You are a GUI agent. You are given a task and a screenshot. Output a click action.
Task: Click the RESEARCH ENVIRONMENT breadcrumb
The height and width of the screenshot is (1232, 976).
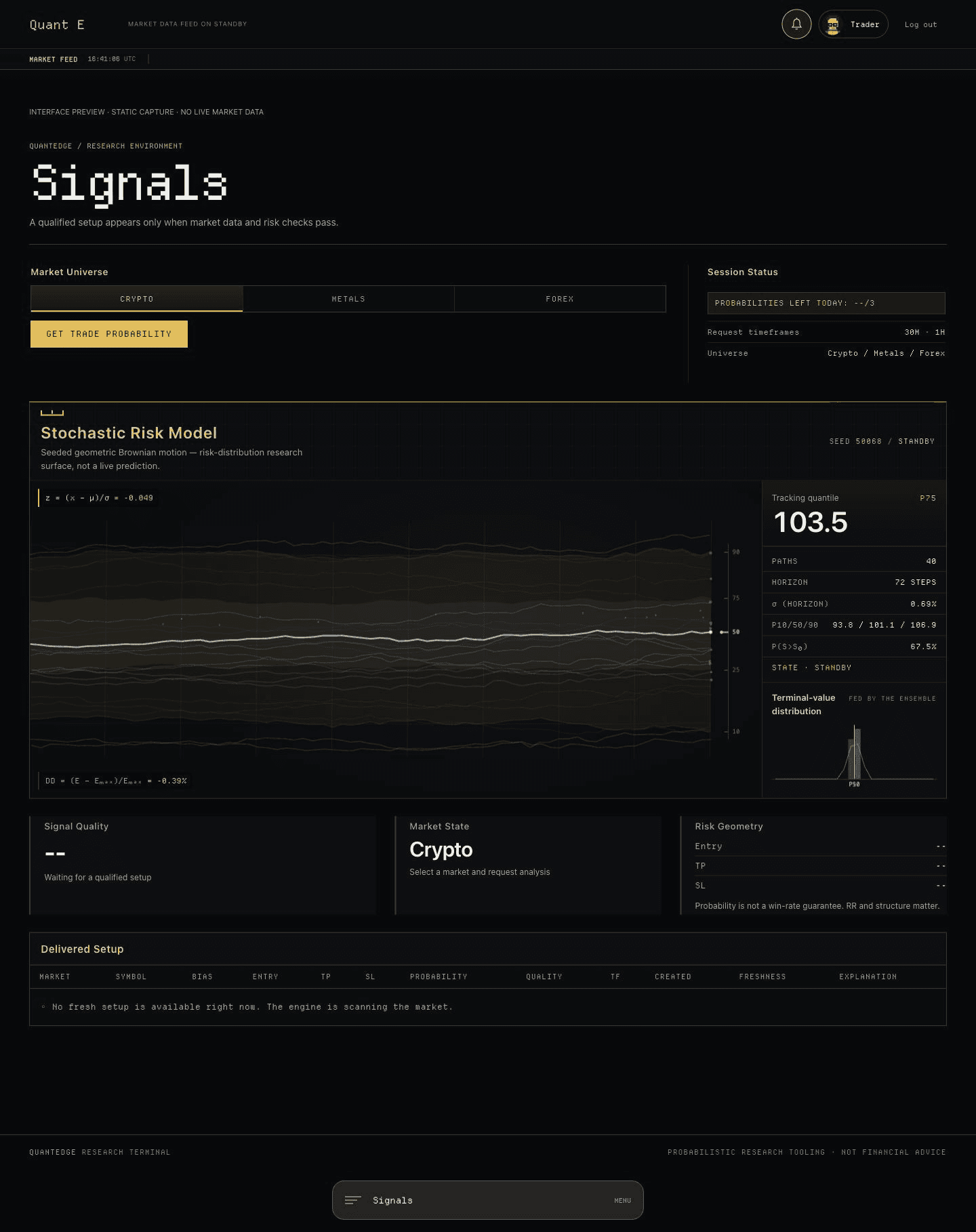[134, 146]
